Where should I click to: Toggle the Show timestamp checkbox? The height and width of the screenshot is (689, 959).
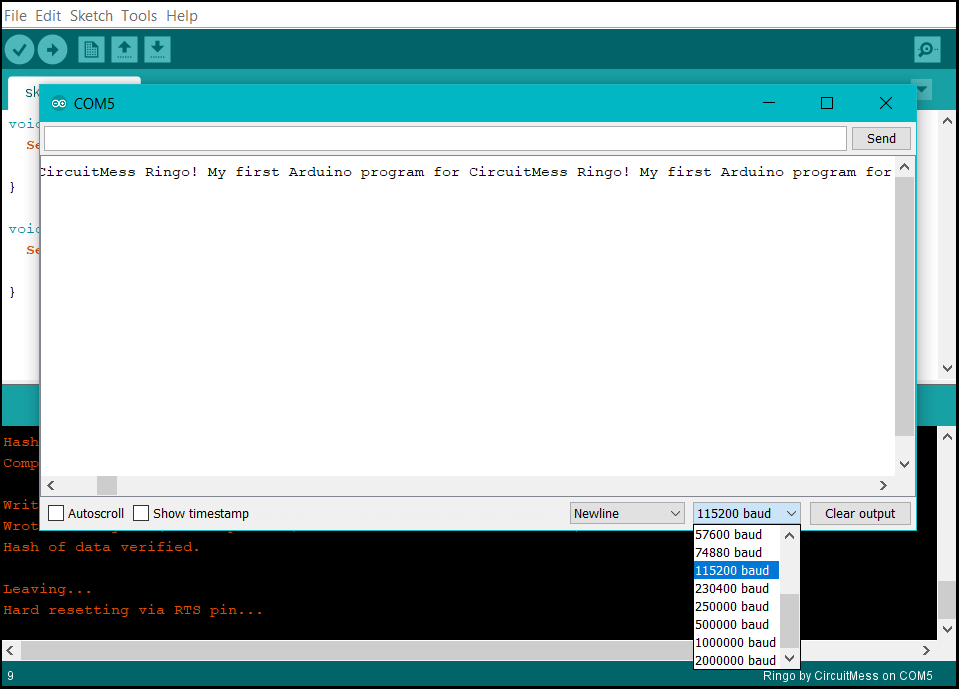point(141,513)
